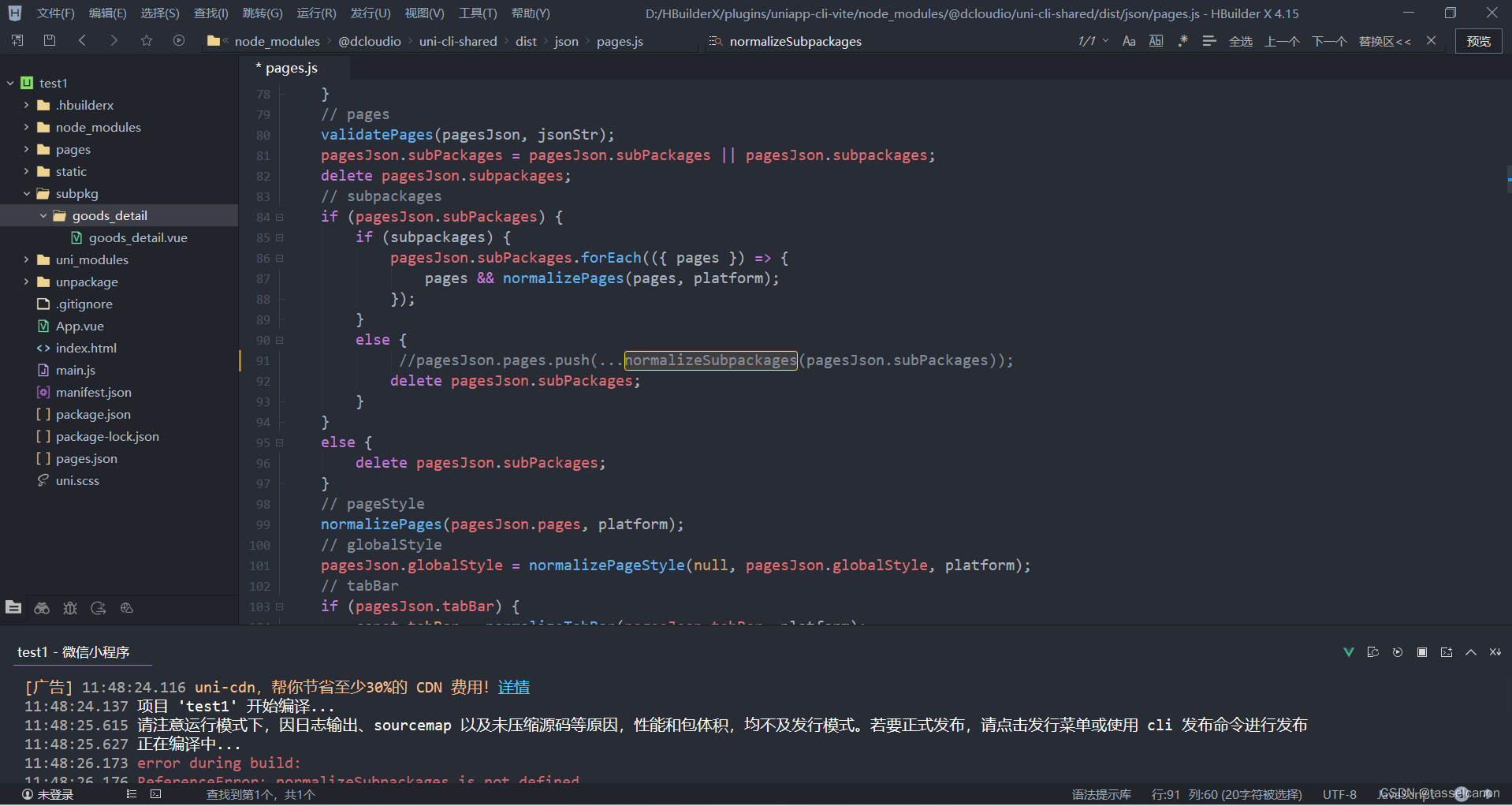
Task: Expand the .hbuilderx folder
Action: tap(26, 105)
